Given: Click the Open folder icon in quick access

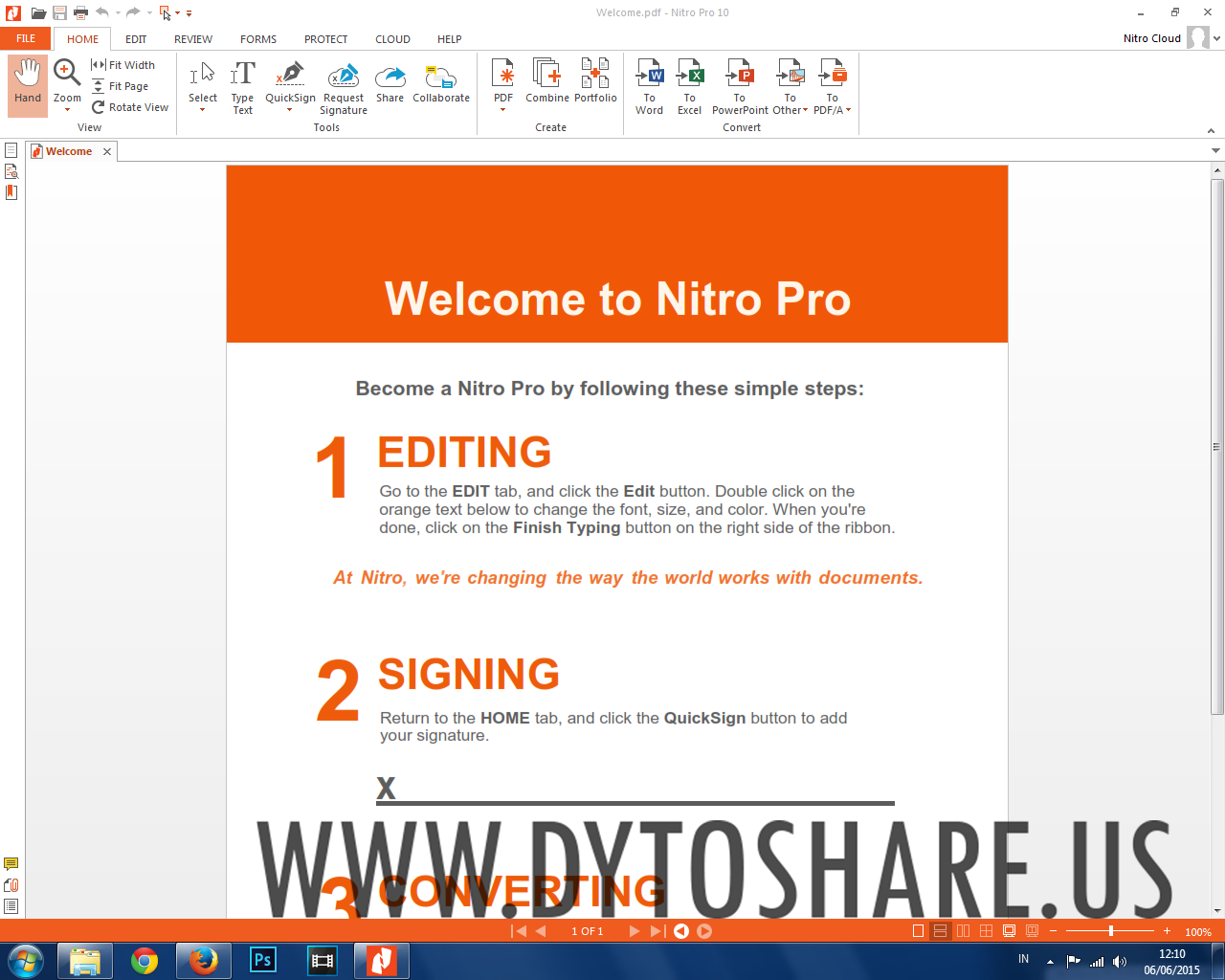Looking at the screenshot, I should tap(38, 13).
